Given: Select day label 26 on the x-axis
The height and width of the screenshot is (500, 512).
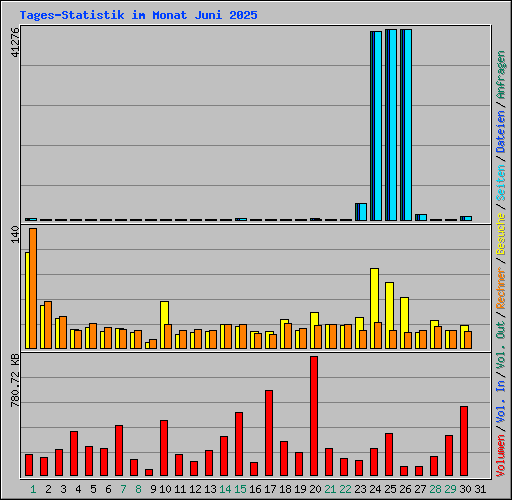Looking at the screenshot, I should click(x=405, y=489).
